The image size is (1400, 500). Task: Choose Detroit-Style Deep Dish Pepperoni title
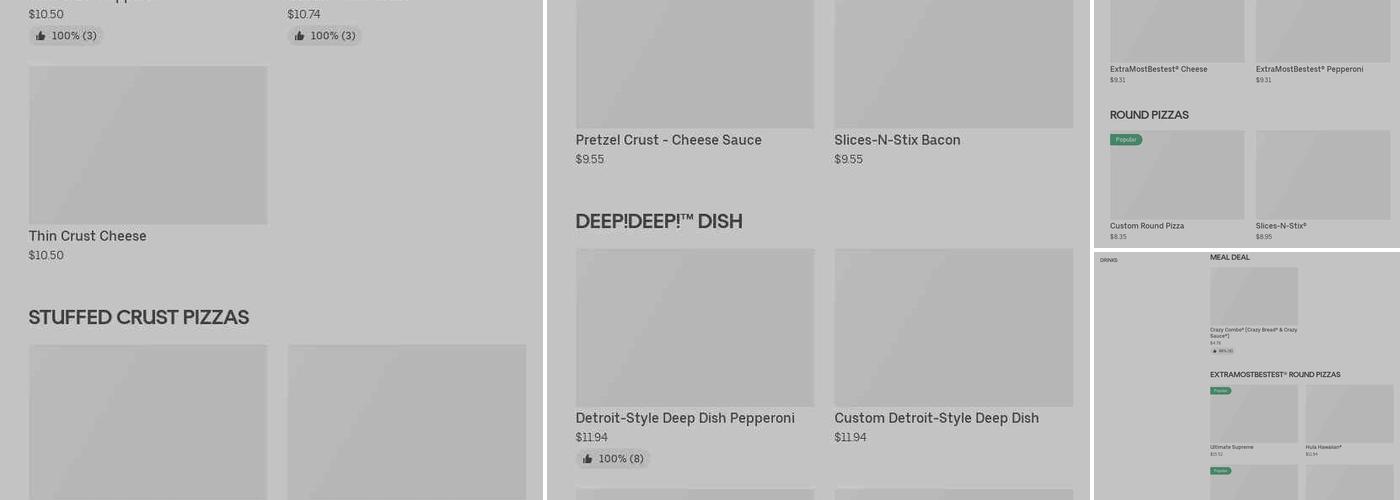684,418
